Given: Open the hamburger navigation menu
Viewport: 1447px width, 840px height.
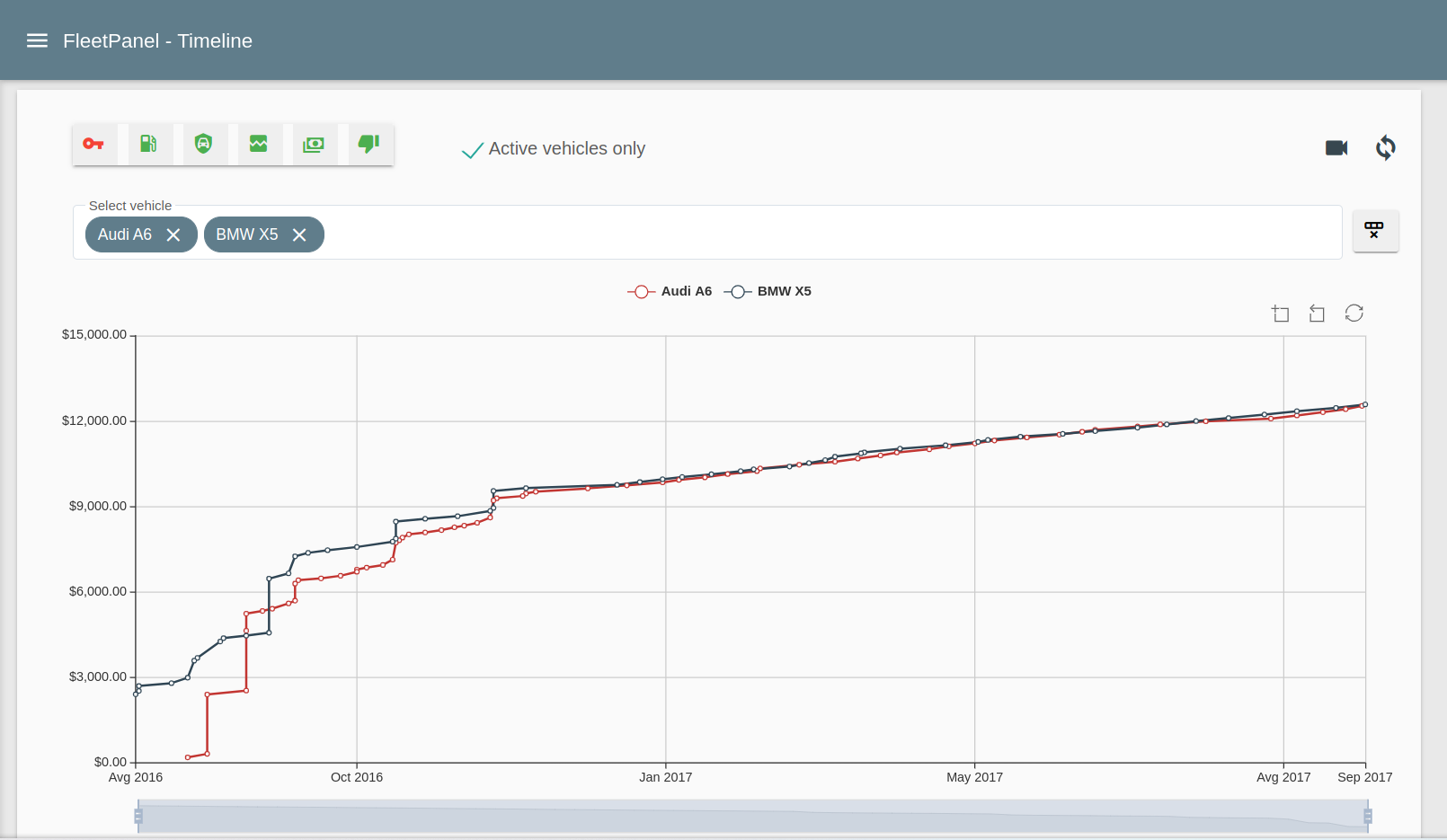Looking at the screenshot, I should click(37, 40).
